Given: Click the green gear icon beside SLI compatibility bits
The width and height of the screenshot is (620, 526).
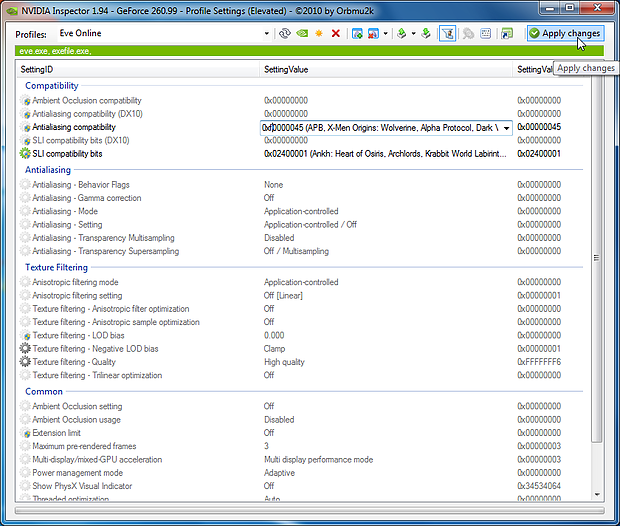Looking at the screenshot, I should tap(25, 153).
